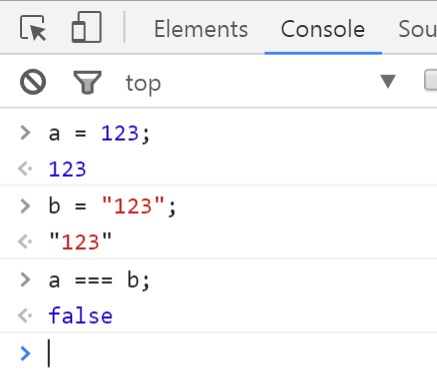Click the input line 'a = 123;'

coord(99,133)
